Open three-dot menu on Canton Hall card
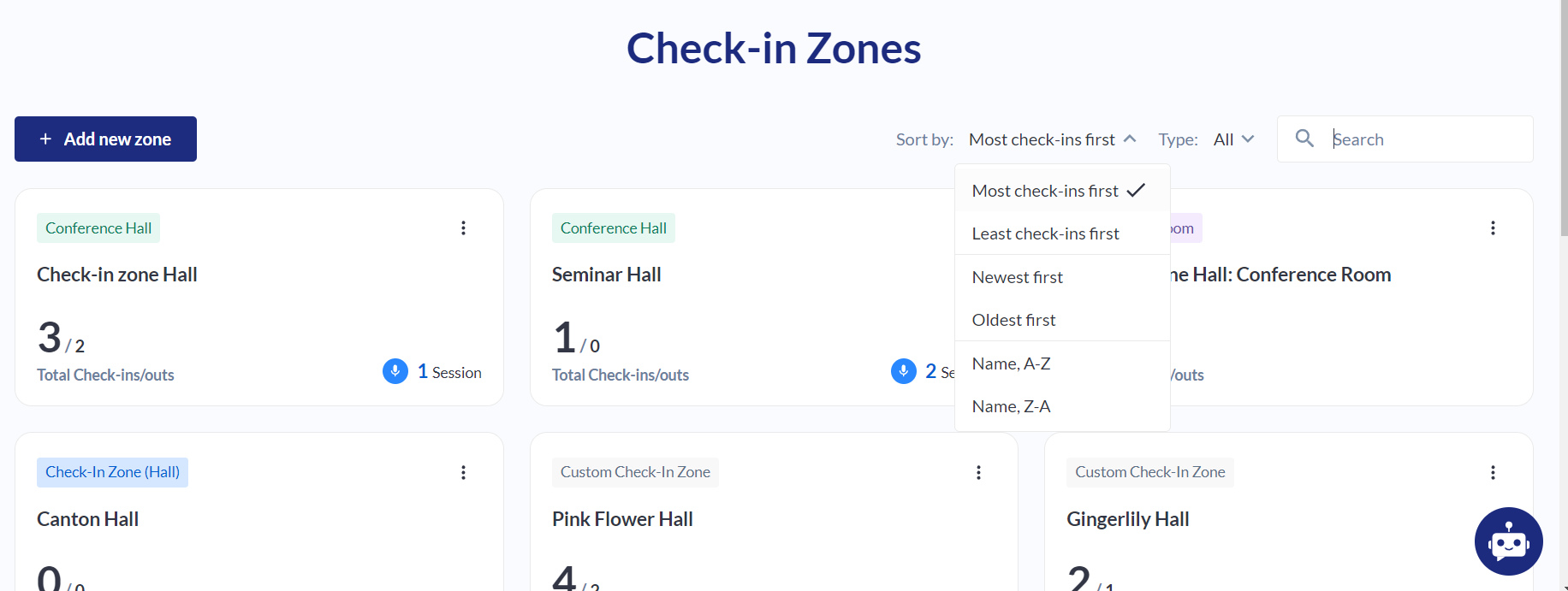 463,473
